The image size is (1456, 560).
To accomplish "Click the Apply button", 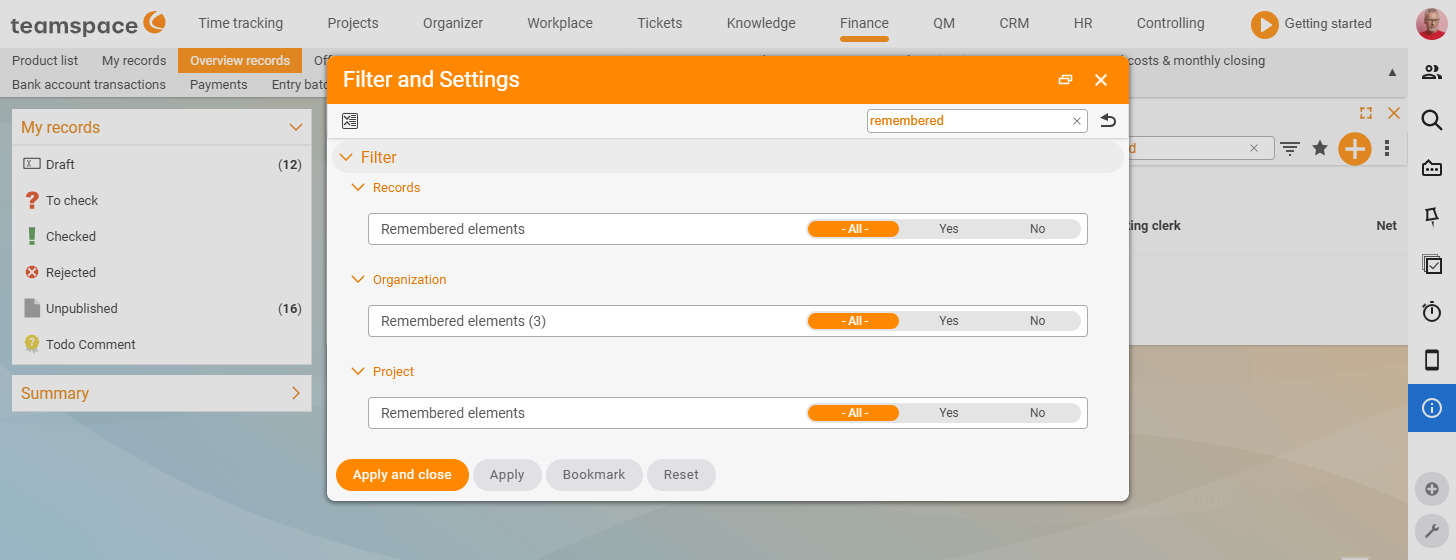I will 507,475.
